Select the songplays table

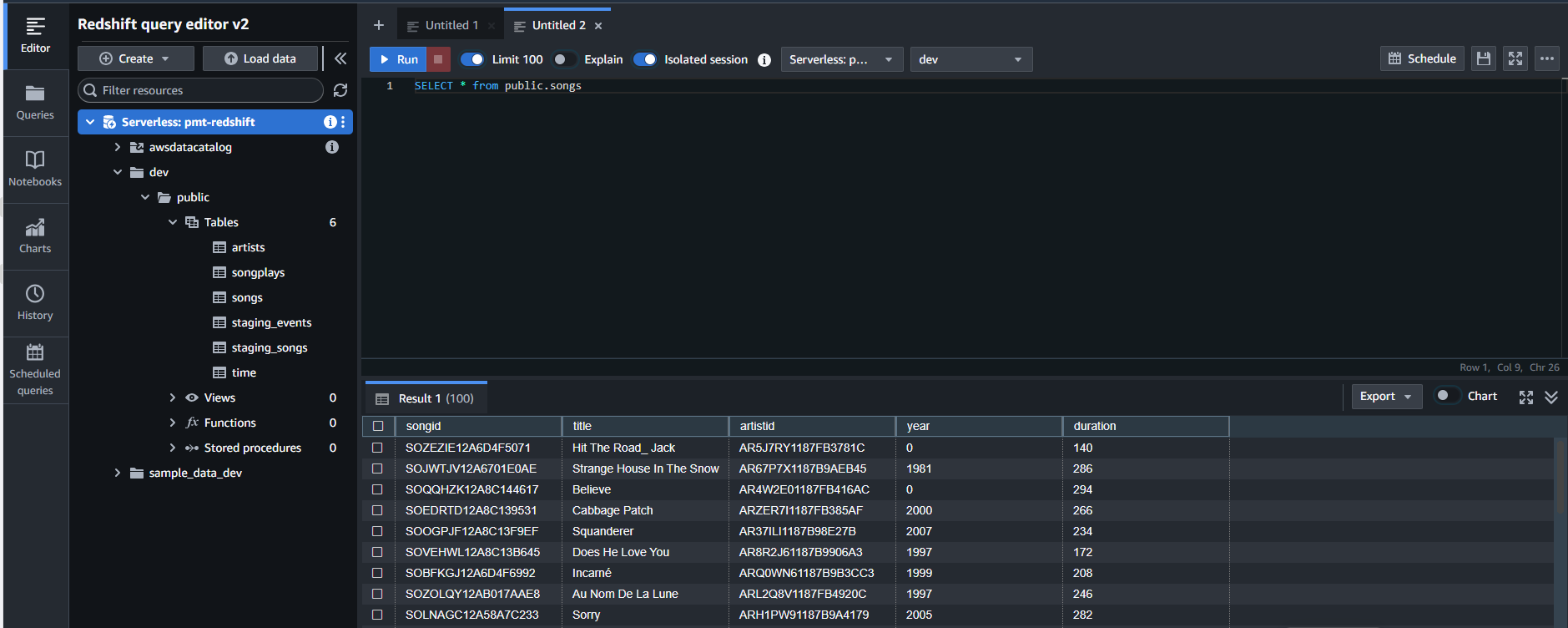258,272
